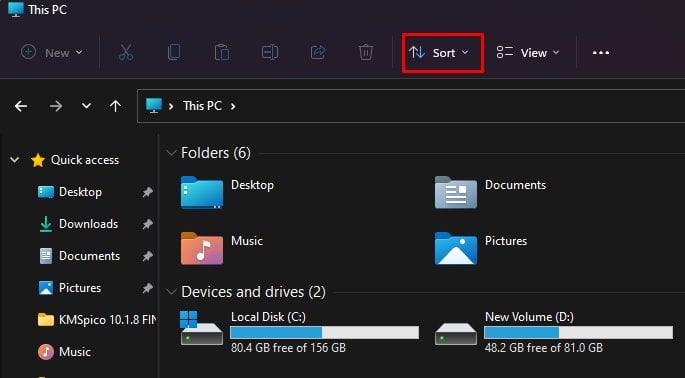
Task: Click the Copy icon in toolbar
Action: tap(174, 52)
